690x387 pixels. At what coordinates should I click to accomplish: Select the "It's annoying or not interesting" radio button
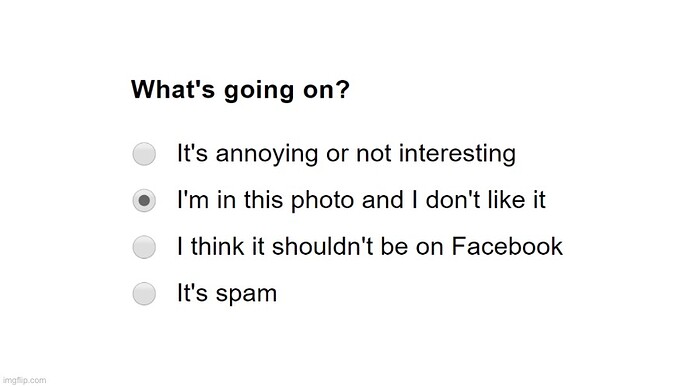pos(144,154)
